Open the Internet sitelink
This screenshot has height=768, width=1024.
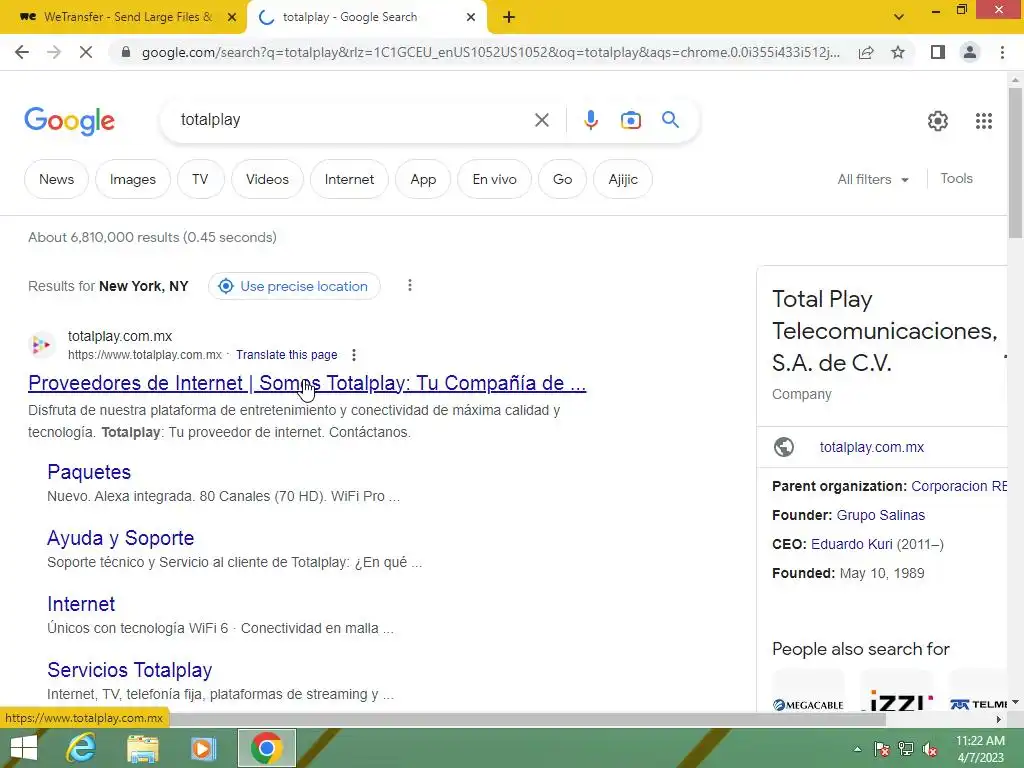pyautogui.click(x=81, y=603)
